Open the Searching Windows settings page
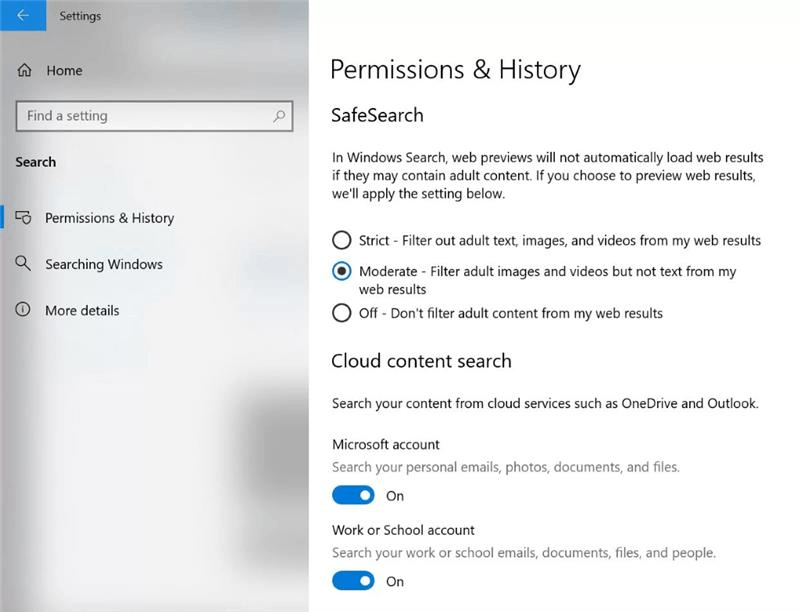Image resolution: width=800 pixels, height=612 pixels. [x=103, y=264]
